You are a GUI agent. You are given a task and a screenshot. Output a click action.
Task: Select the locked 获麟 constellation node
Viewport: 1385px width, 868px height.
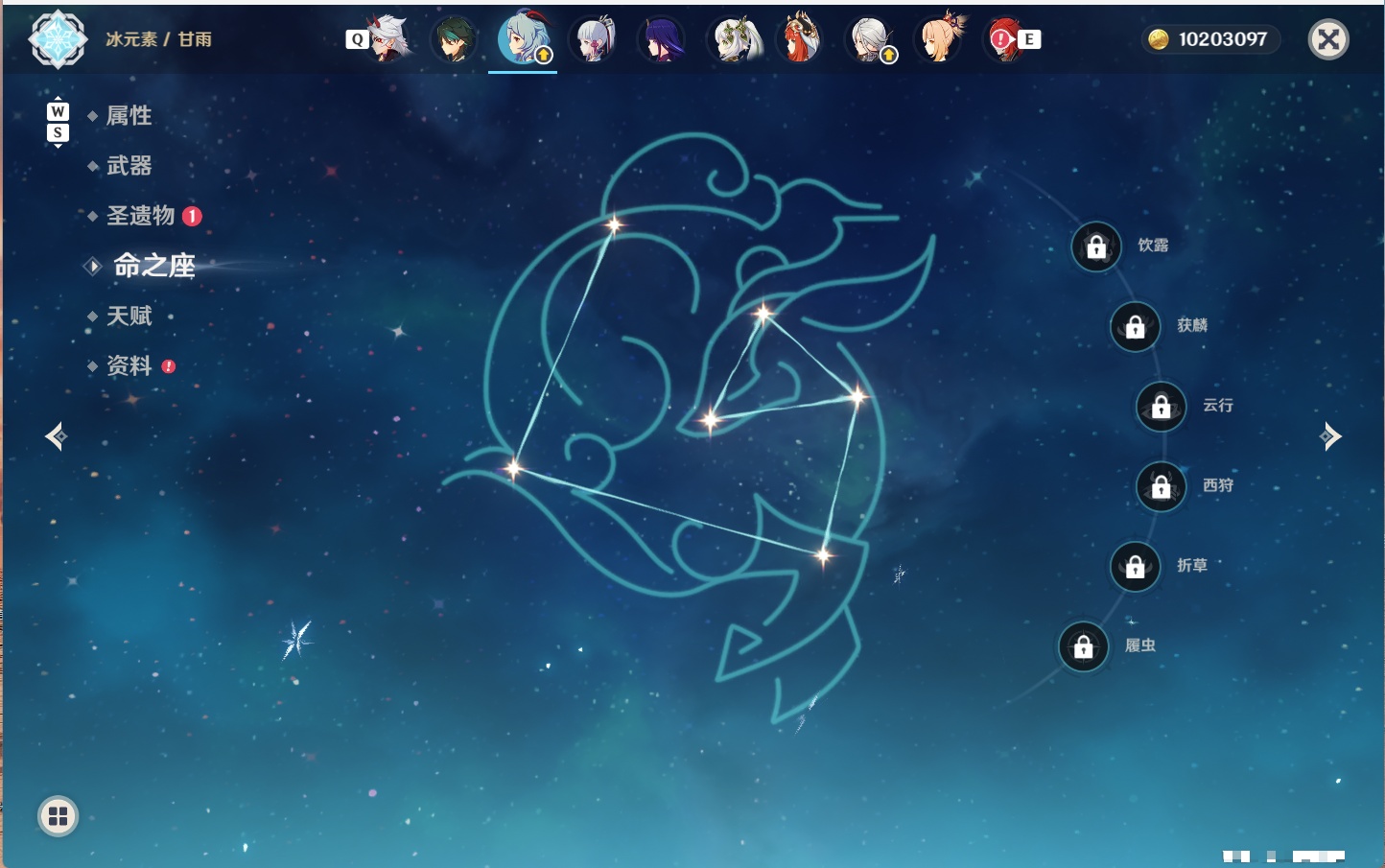click(x=1135, y=326)
